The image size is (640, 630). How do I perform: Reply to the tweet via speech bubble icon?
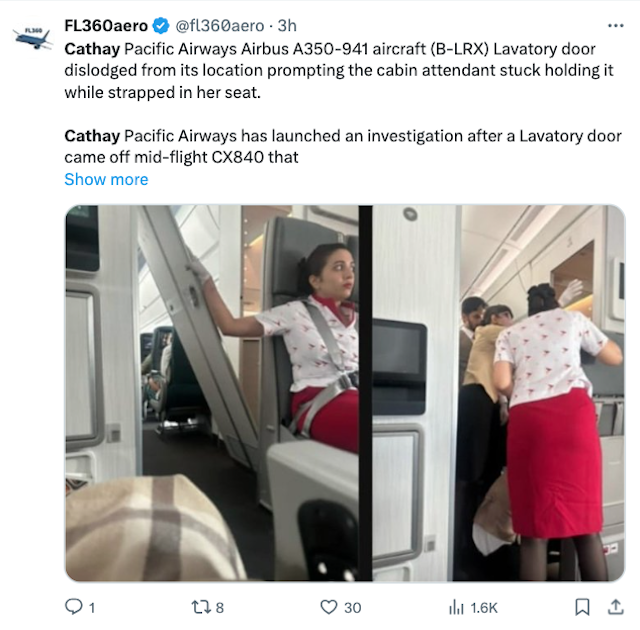[74, 606]
